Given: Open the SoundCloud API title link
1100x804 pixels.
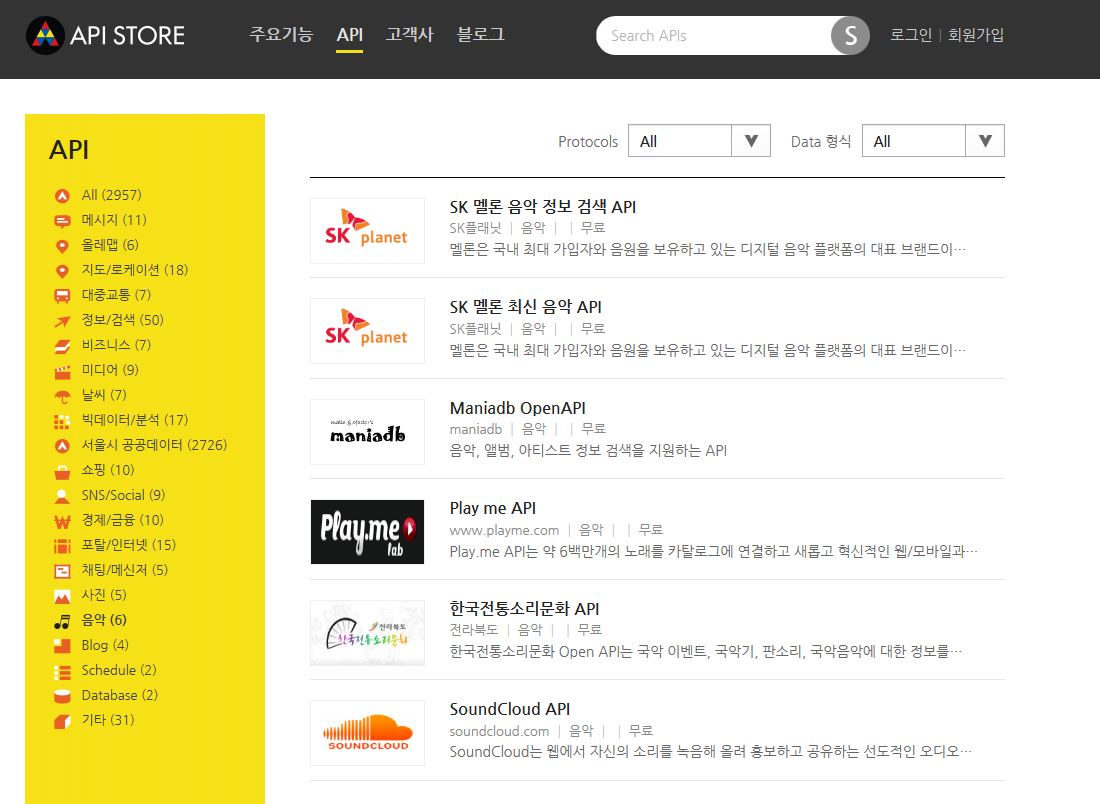Looking at the screenshot, I should tap(510, 709).
